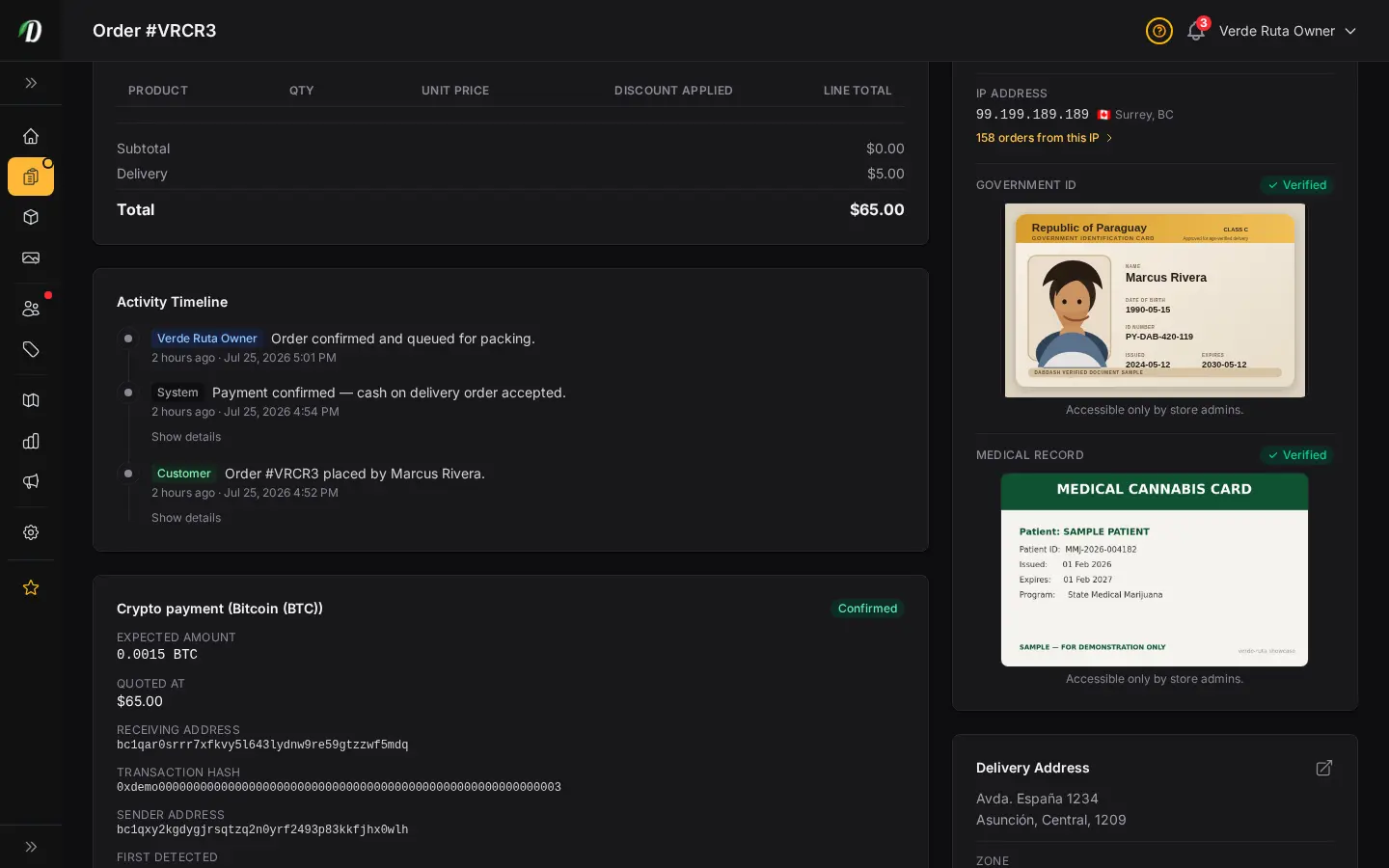
Task: Expand the sidebar with top double-chevron
Action: [x=31, y=83]
